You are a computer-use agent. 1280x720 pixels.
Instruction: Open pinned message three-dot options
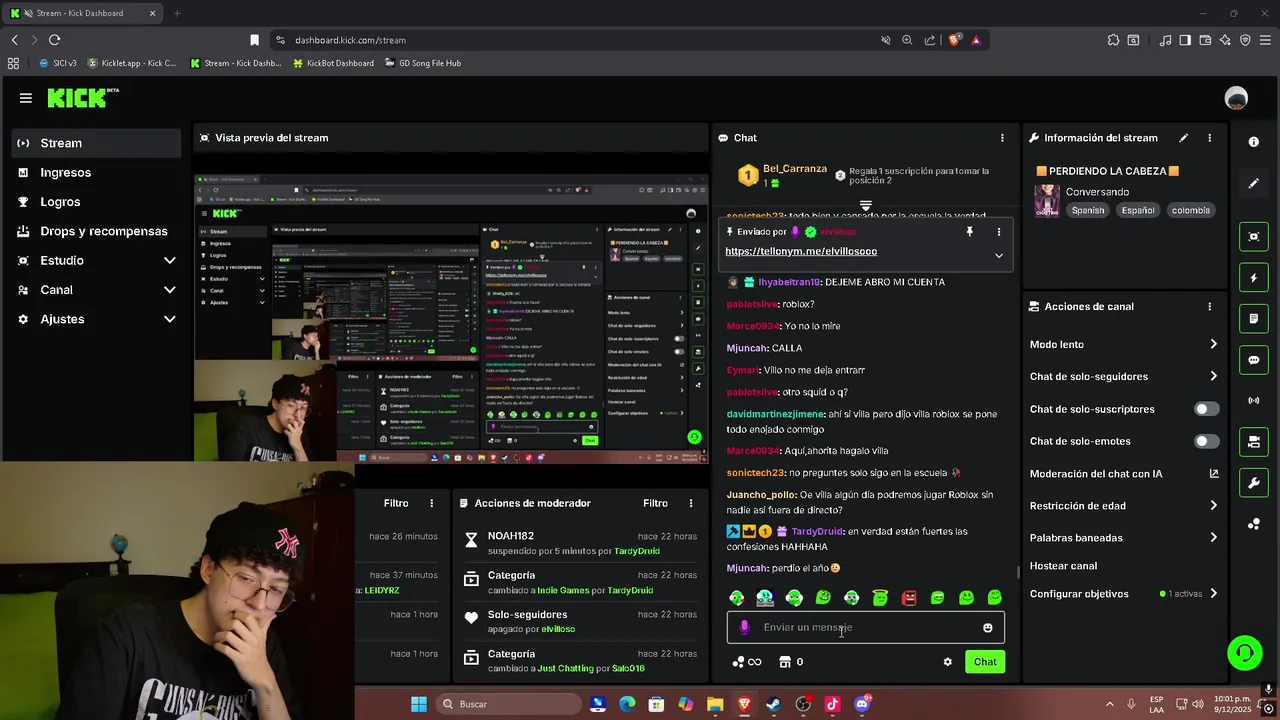tap(998, 231)
